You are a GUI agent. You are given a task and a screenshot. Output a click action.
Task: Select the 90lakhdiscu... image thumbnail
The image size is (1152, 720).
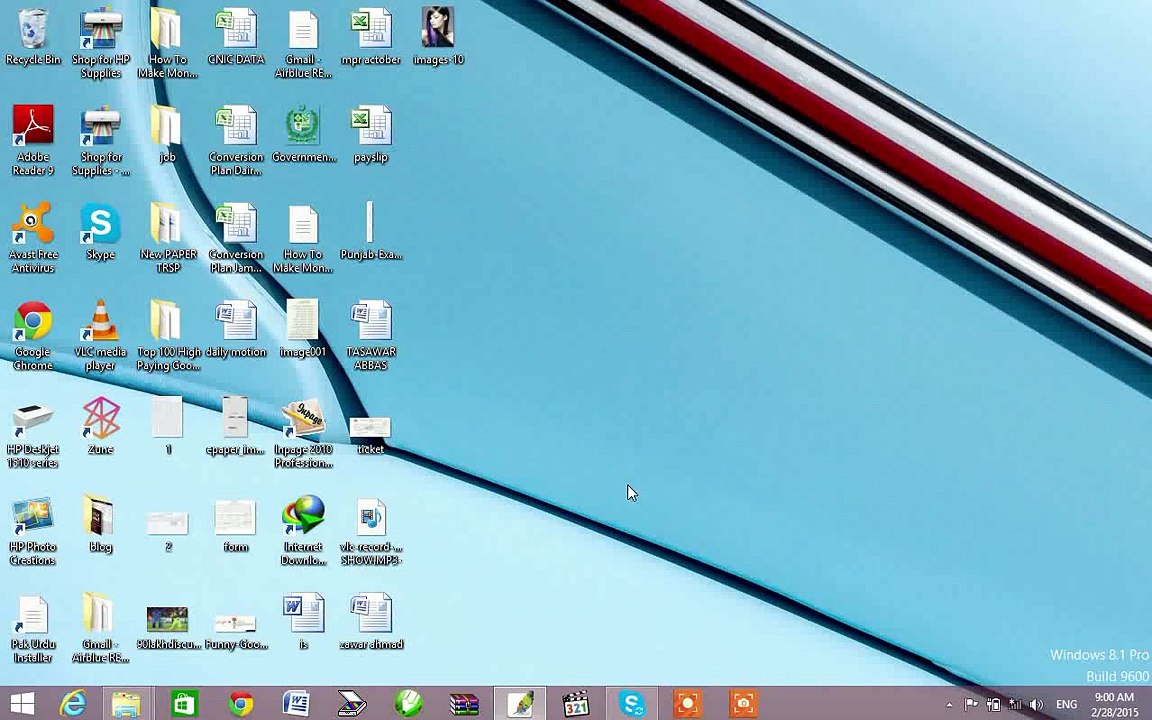(x=168, y=627)
